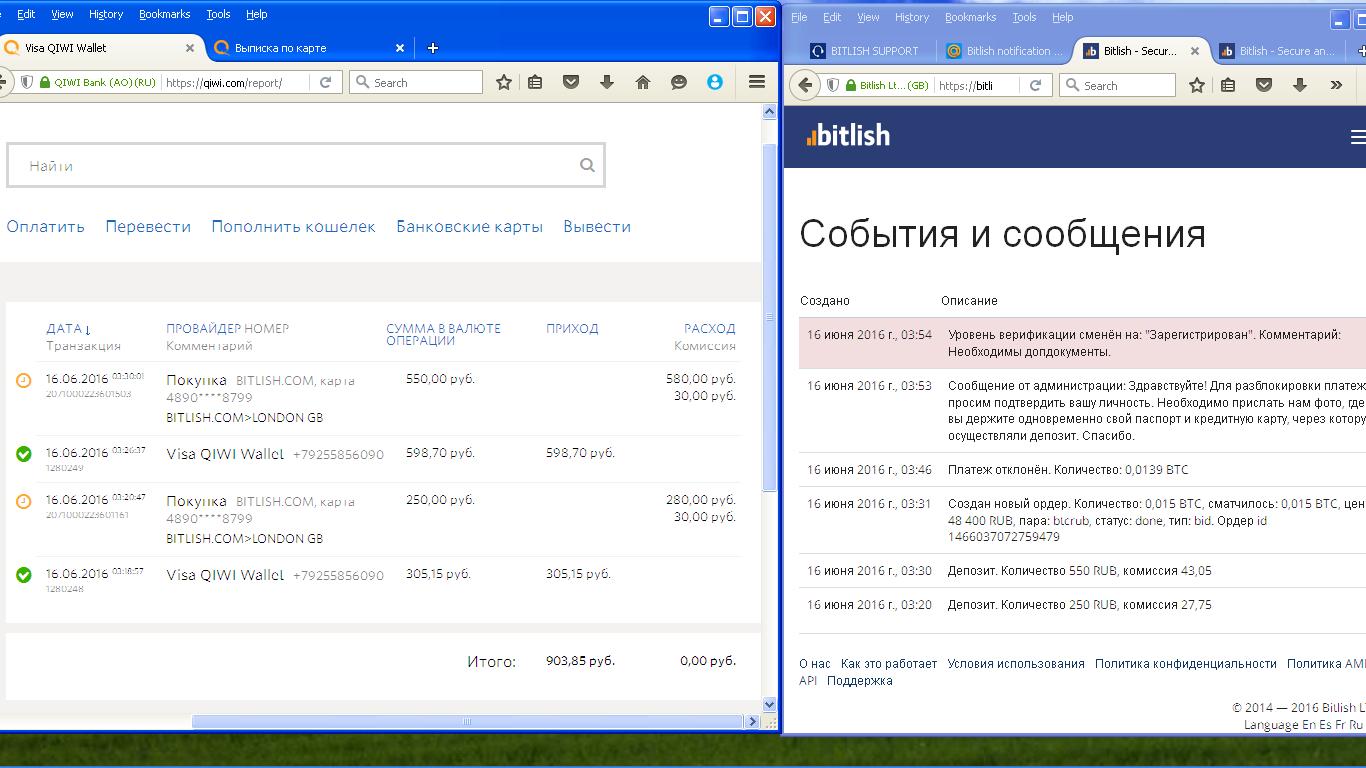The width and height of the screenshot is (1366, 768).
Task: Click QIWI vertical scrollbar down arrow
Action: pos(769,704)
